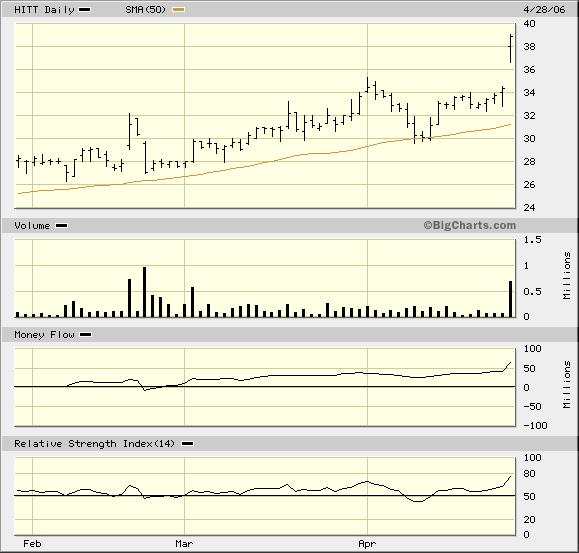The image size is (579, 553).
Task: Click the tallest volume bar near 1 million
Action: tap(144, 292)
